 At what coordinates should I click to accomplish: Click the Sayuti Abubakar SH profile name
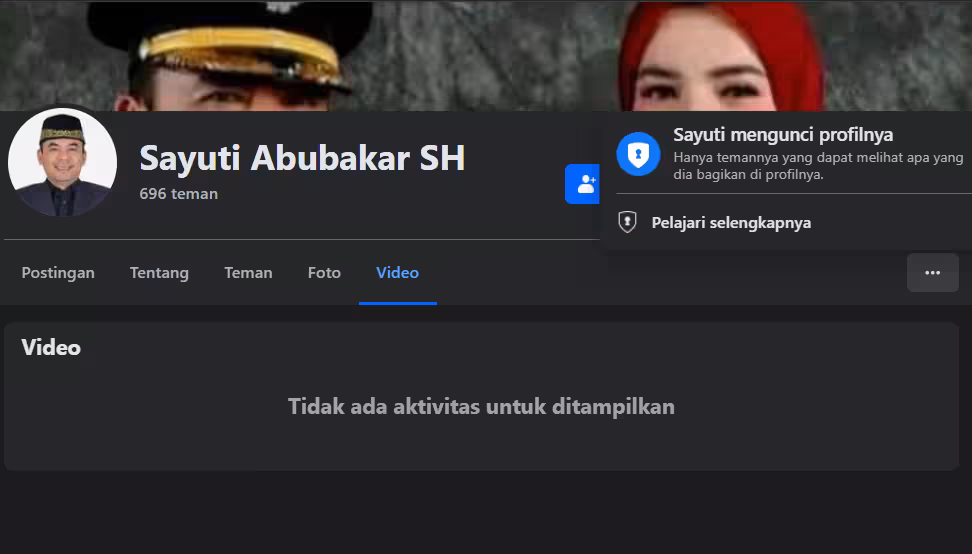point(302,158)
